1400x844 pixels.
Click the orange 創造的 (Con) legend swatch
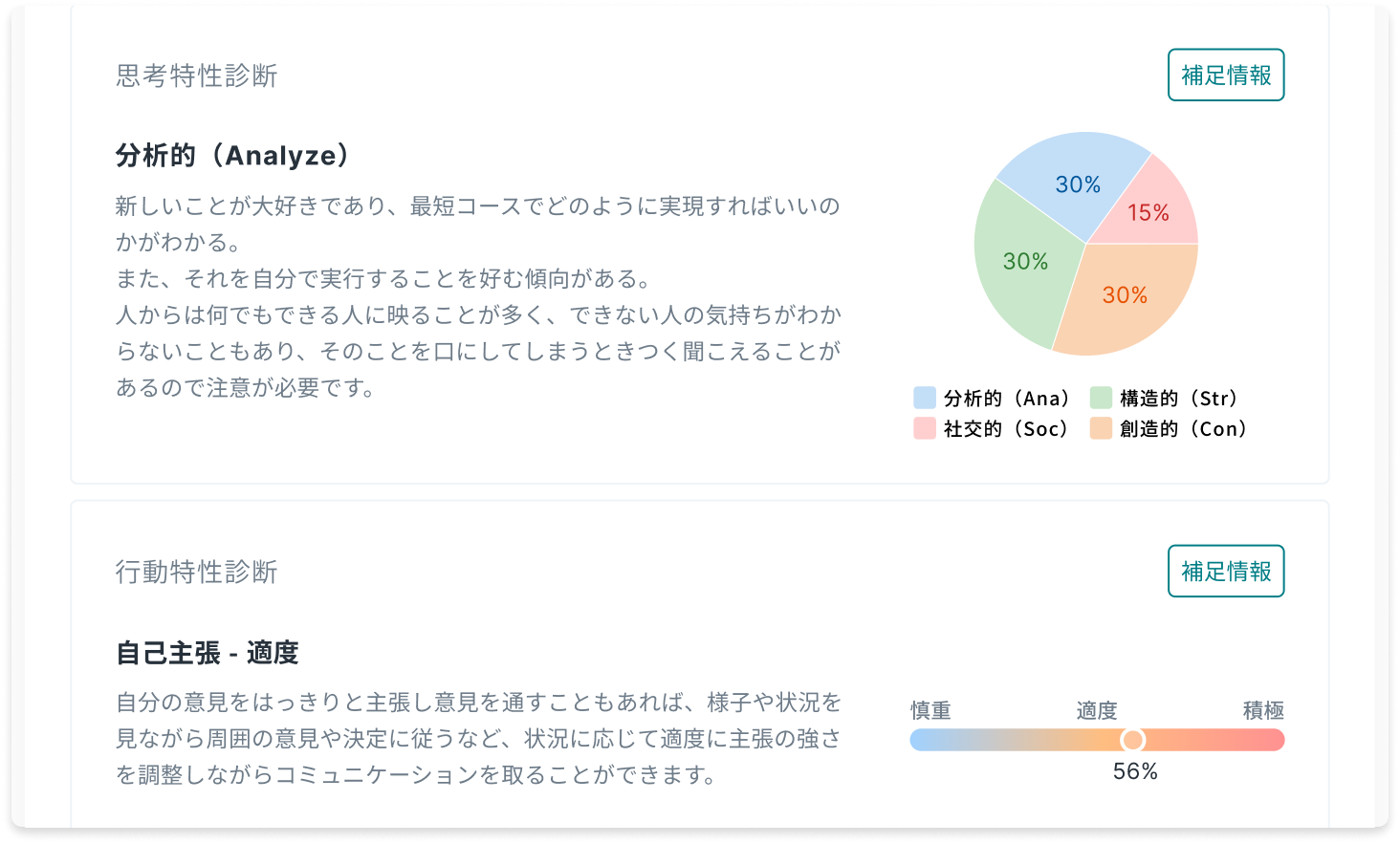point(1101,428)
